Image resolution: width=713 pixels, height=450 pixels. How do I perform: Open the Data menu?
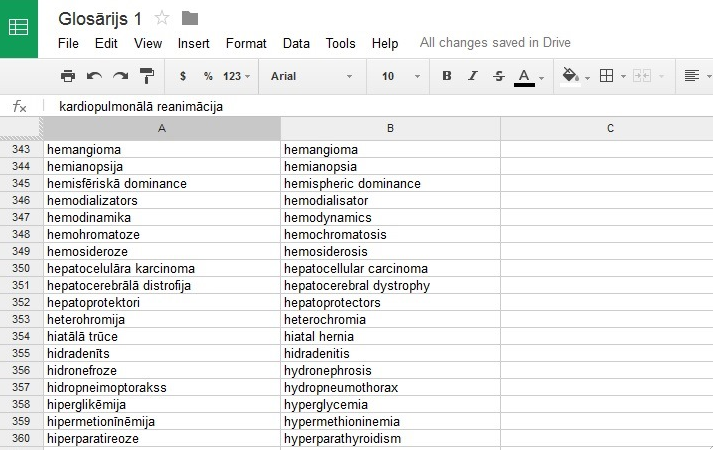pos(296,44)
